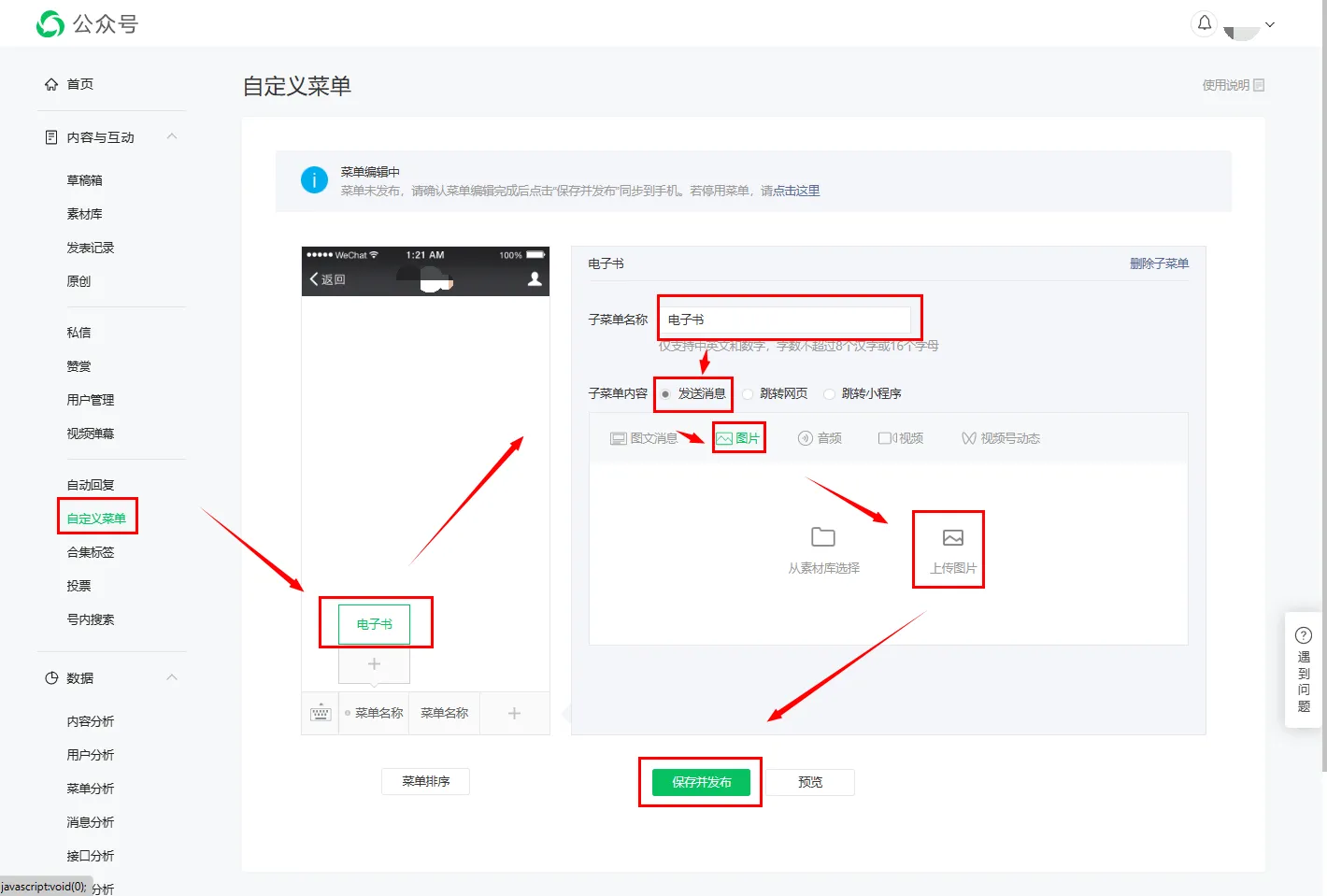Open 内容分析 in the sidebar

point(91,721)
